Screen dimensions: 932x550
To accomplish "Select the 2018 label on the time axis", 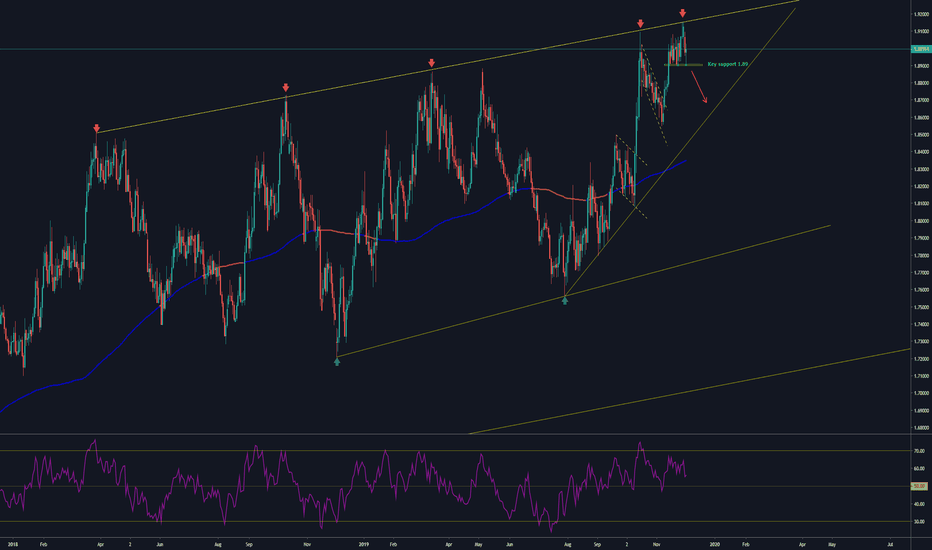I will point(11,543).
